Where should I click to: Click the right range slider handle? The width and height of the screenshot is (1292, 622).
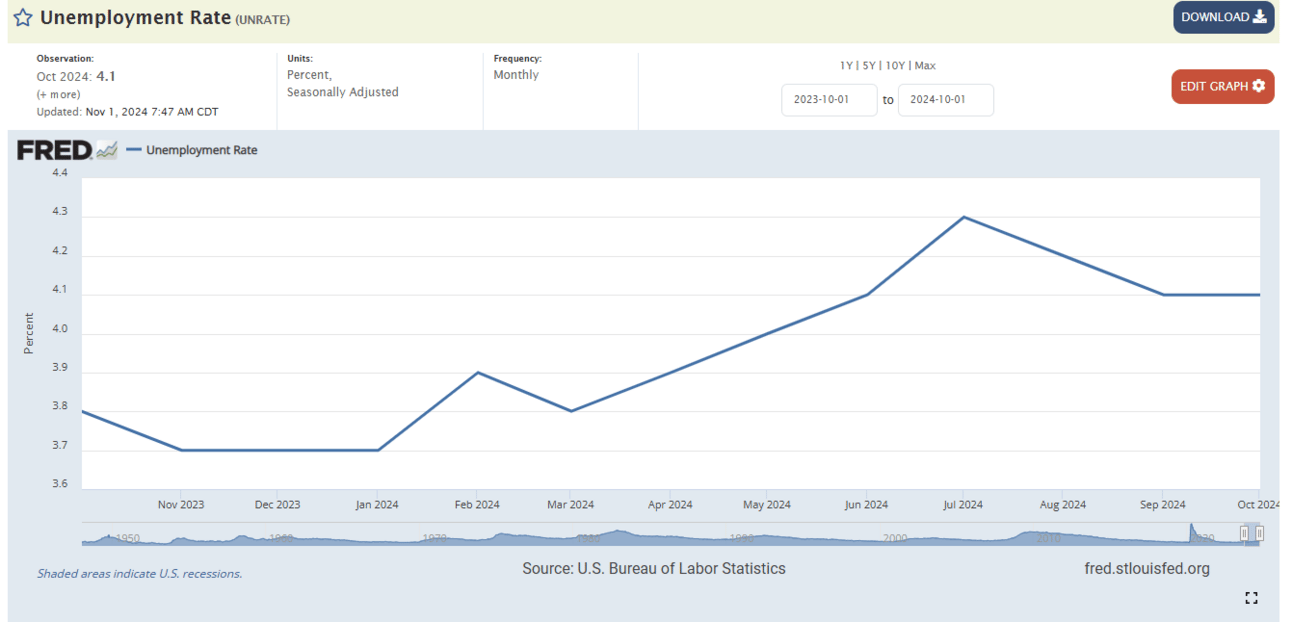(x=1259, y=534)
